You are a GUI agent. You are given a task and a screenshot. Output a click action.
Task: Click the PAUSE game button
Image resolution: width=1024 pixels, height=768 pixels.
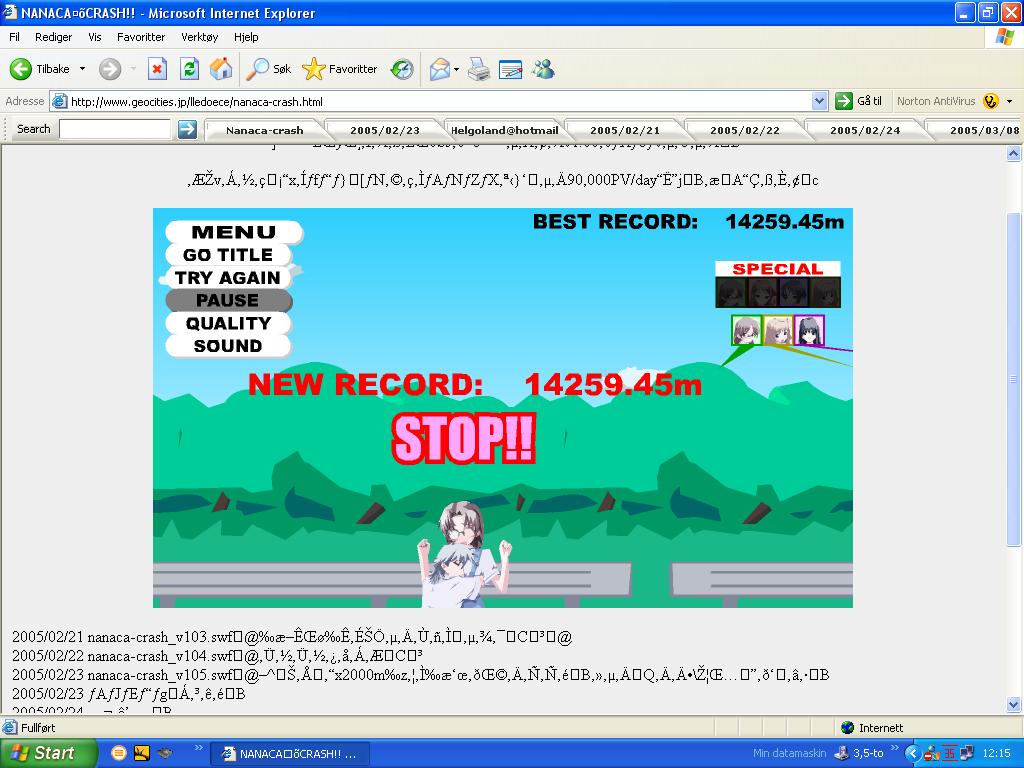click(228, 300)
